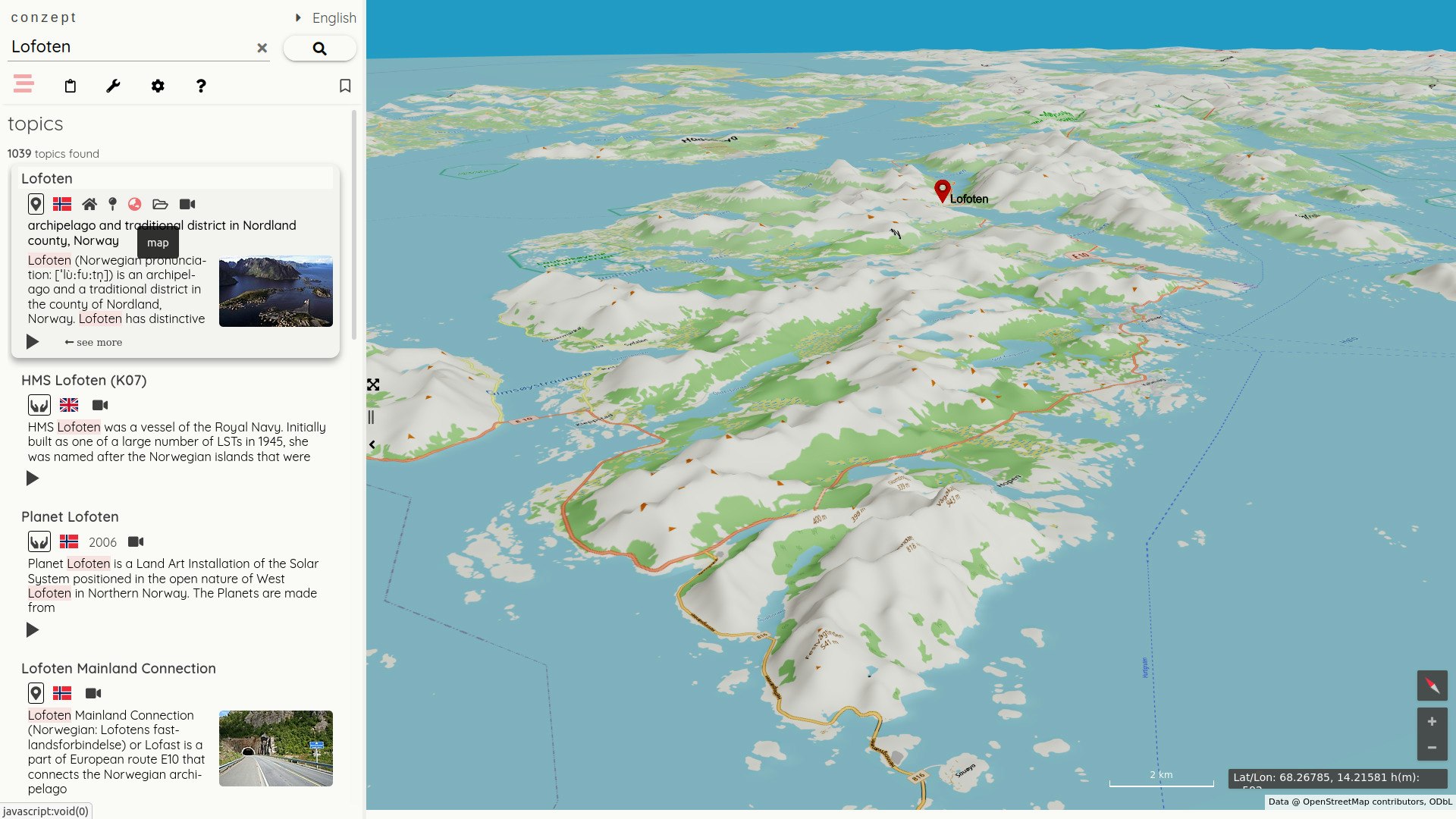Click the category icon under HMS Lofoten
Screen dimensions: 1456x819
[39, 405]
